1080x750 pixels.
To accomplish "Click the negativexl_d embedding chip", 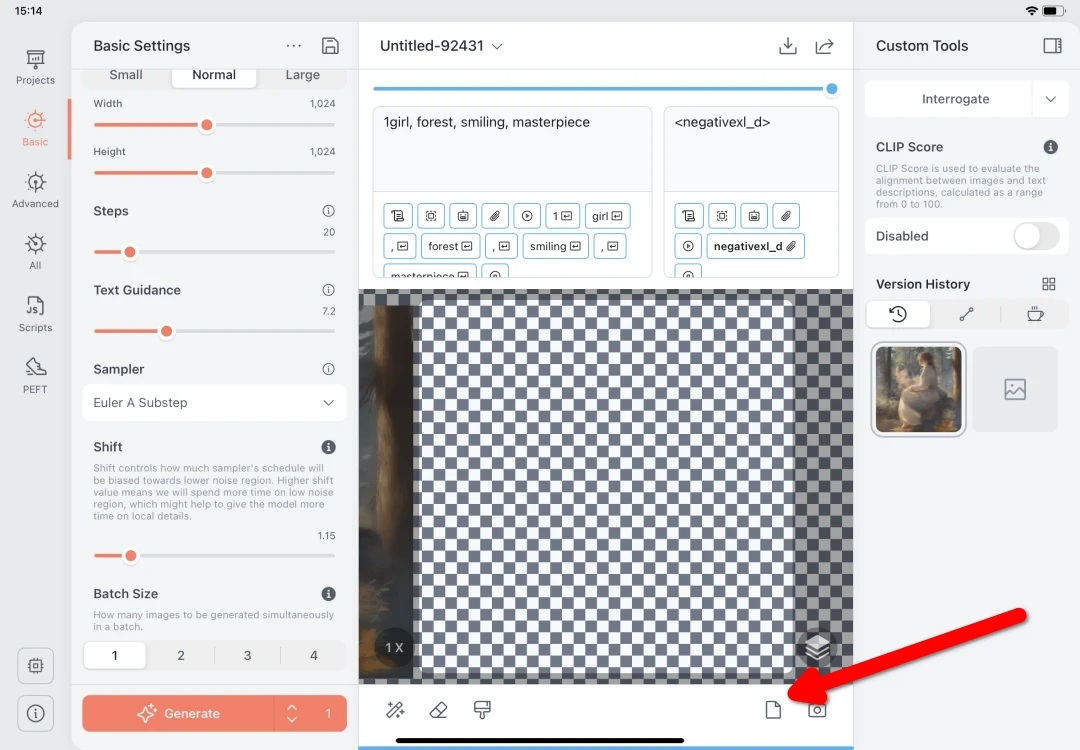I will 755,247.
